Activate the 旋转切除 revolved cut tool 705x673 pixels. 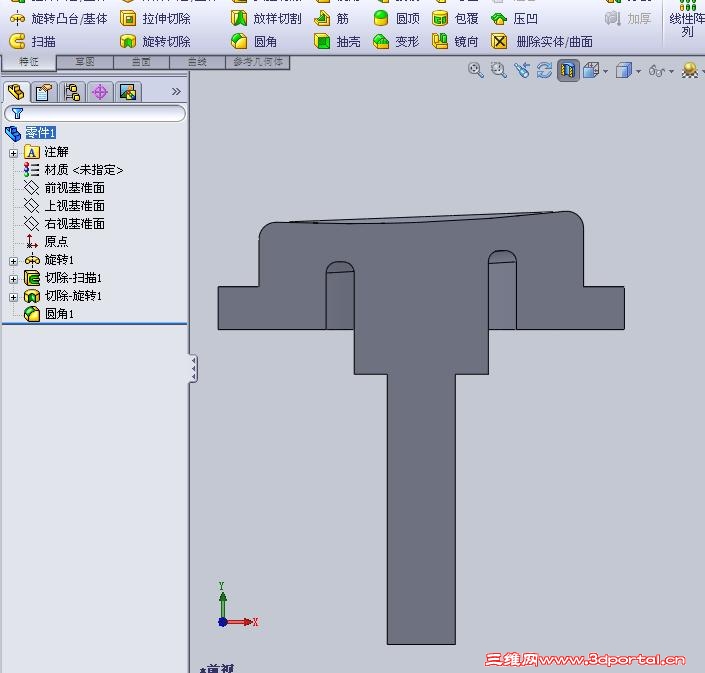pos(155,41)
